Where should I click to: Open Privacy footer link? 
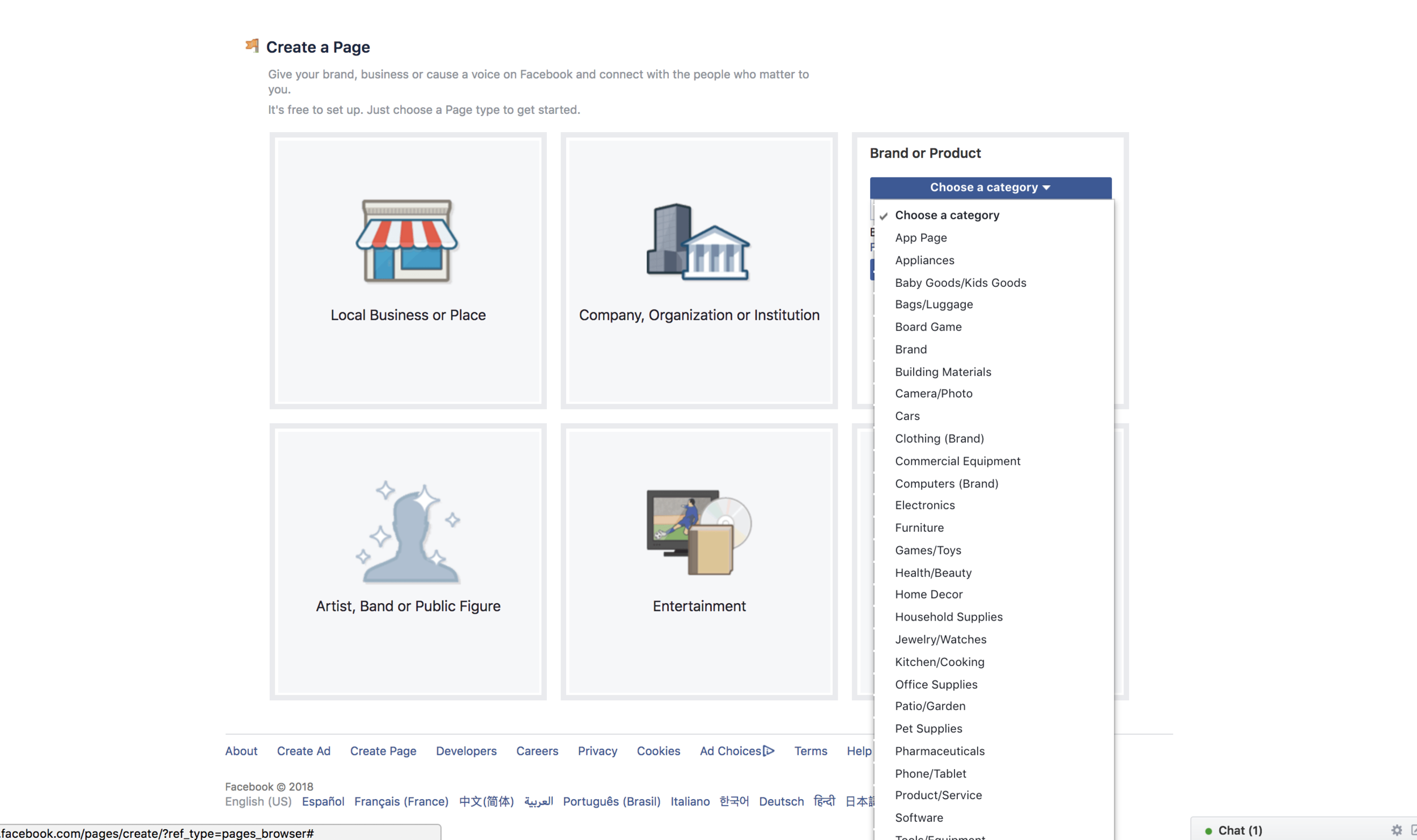click(x=597, y=750)
